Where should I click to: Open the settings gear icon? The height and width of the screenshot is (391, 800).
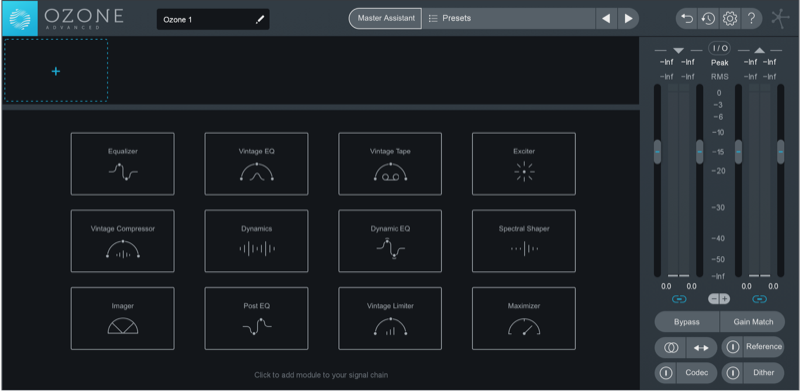coord(730,19)
